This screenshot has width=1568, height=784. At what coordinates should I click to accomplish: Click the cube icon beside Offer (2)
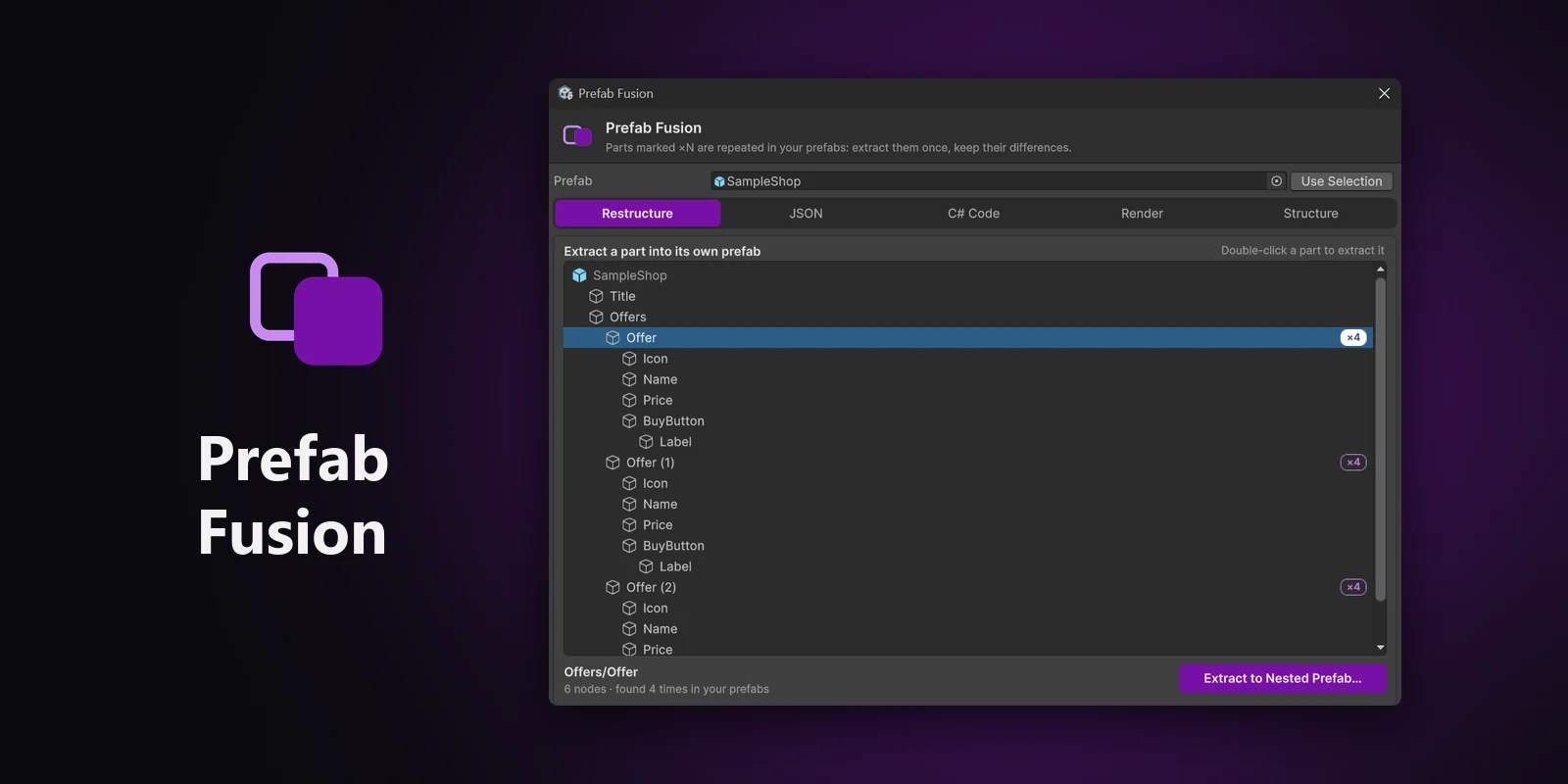612,587
